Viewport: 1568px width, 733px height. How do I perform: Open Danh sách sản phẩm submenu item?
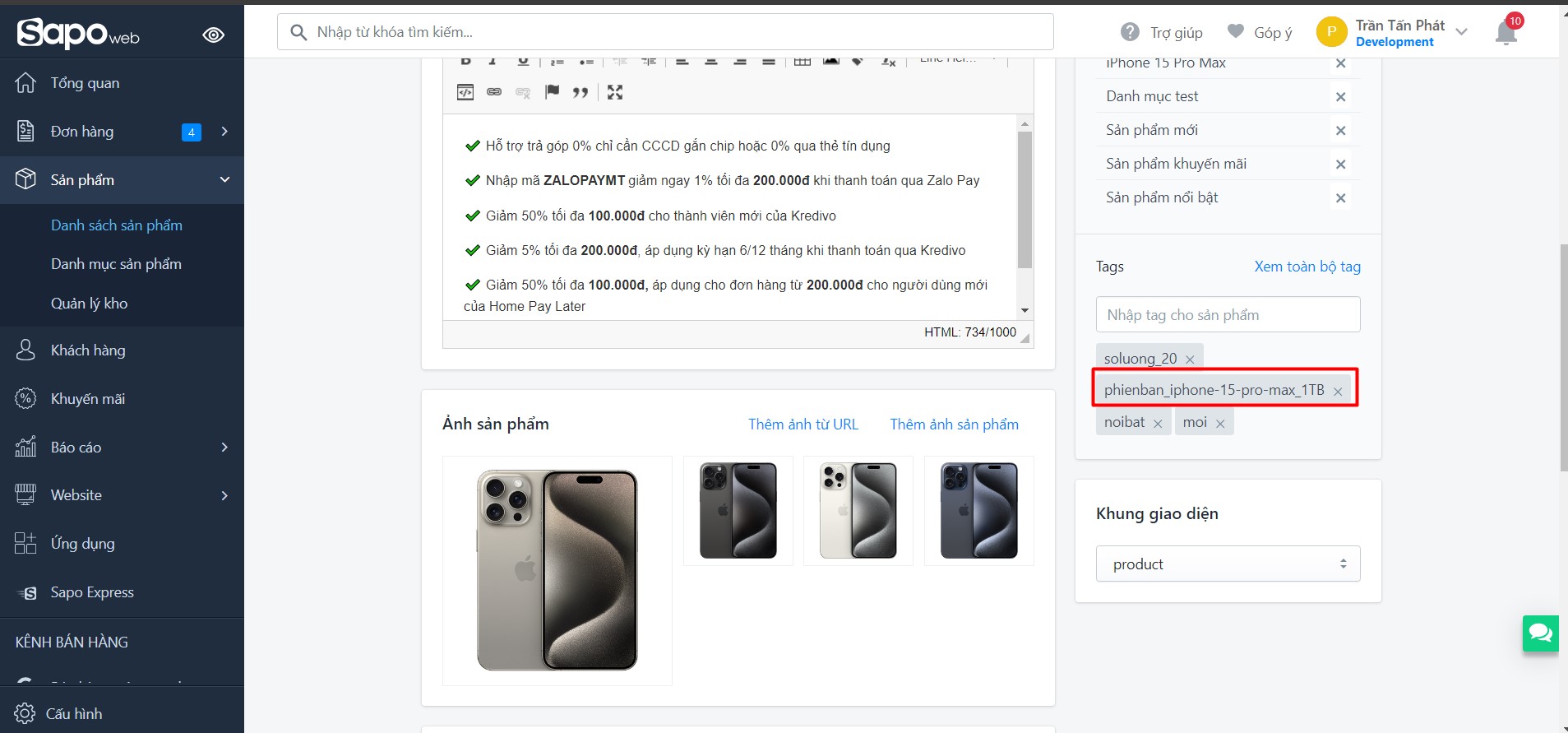[117, 225]
